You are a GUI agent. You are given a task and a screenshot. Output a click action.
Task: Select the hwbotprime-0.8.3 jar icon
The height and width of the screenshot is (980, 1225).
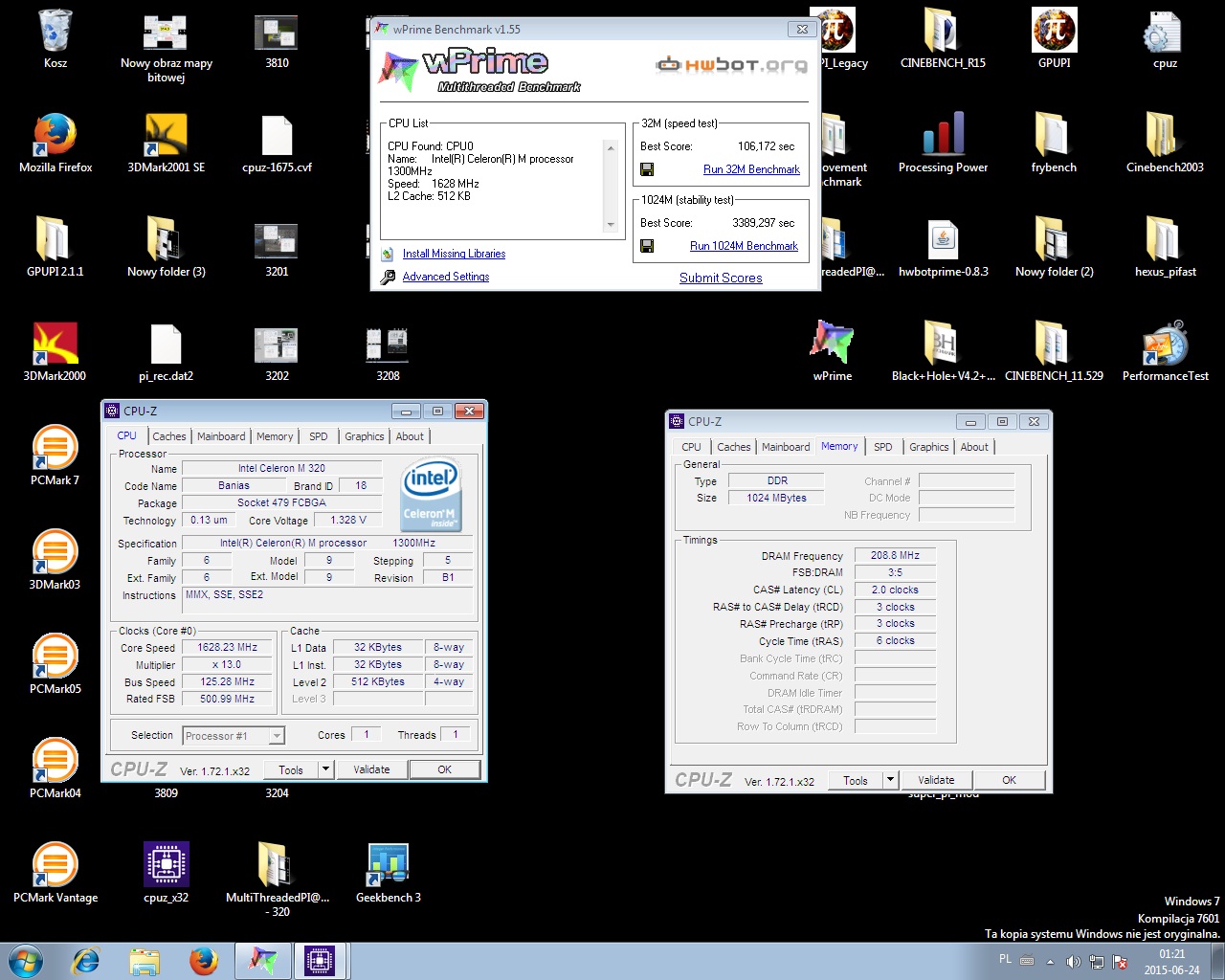943,248
